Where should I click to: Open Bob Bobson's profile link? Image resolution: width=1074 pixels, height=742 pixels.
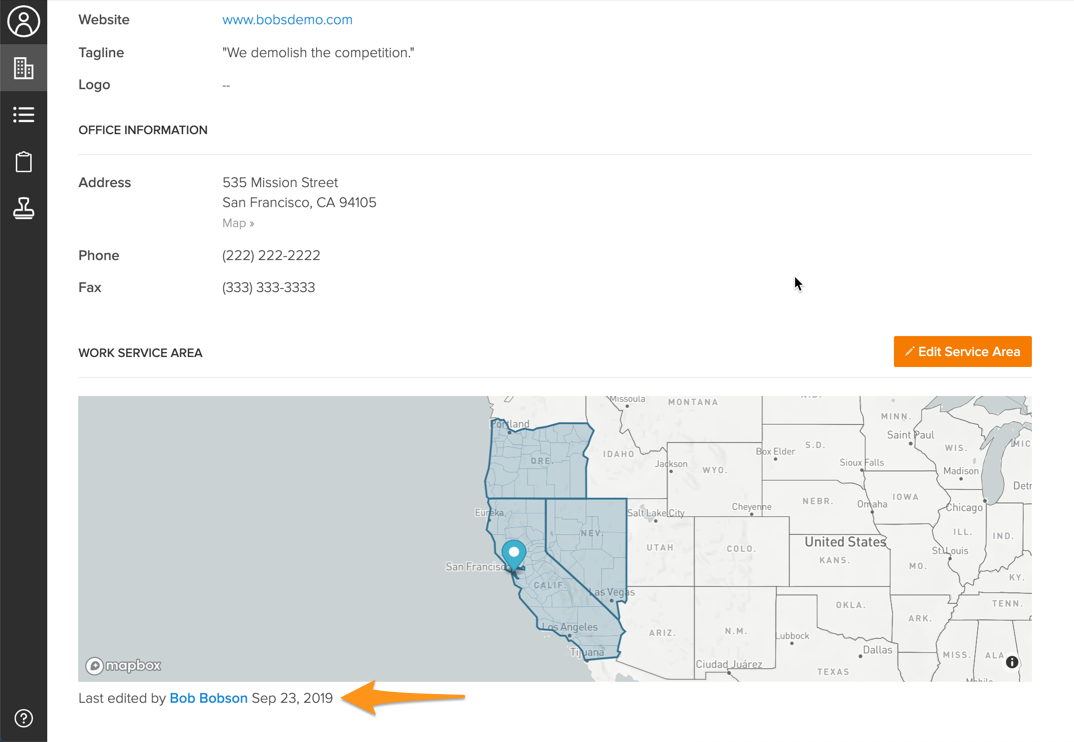(x=208, y=698)
